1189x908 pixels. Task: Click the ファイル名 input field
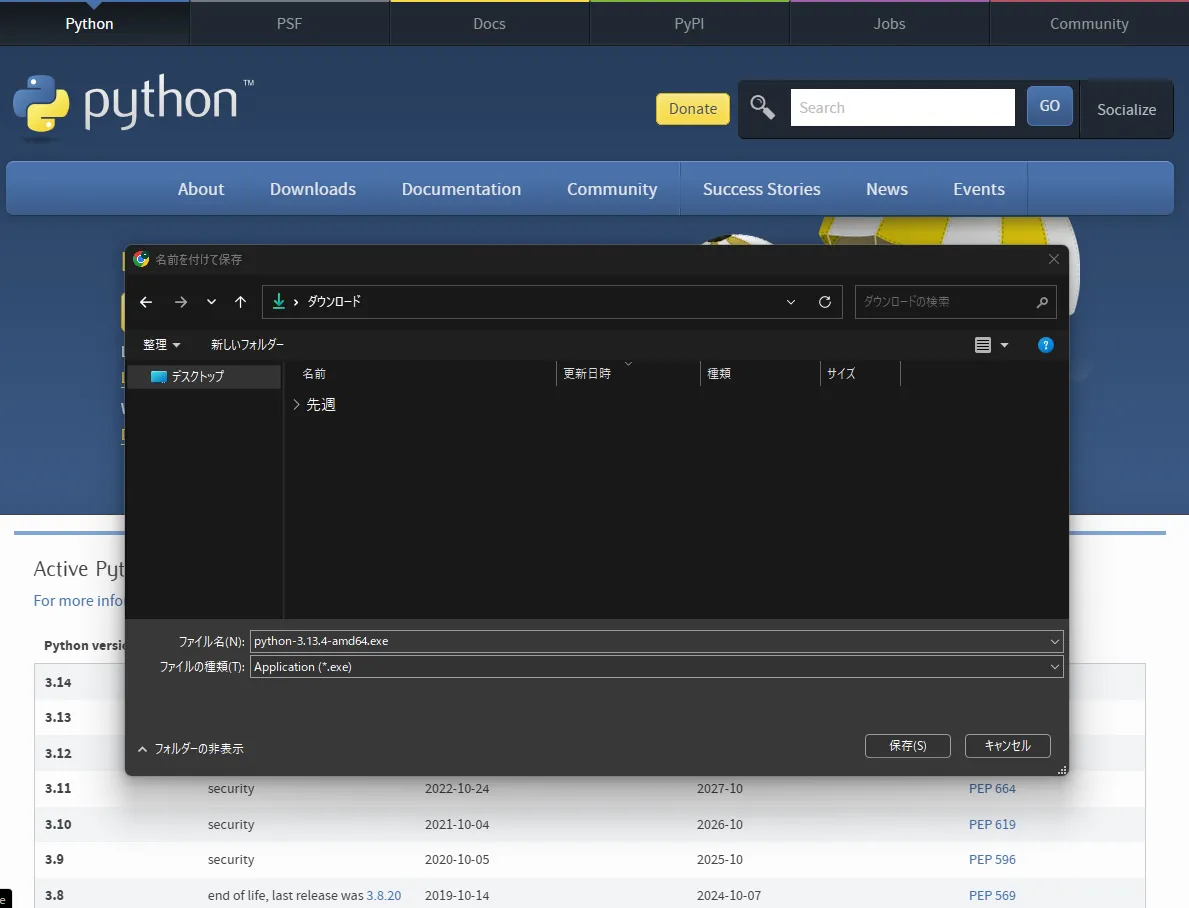tap(657, 641)
